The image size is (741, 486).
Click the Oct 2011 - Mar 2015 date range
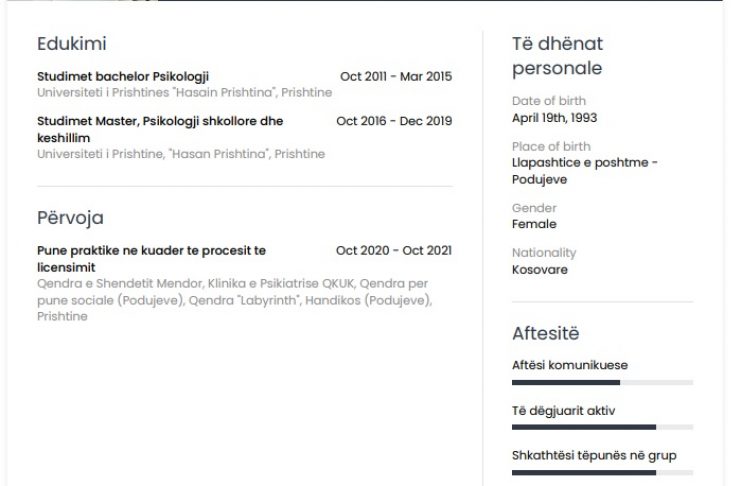point(396,76)
